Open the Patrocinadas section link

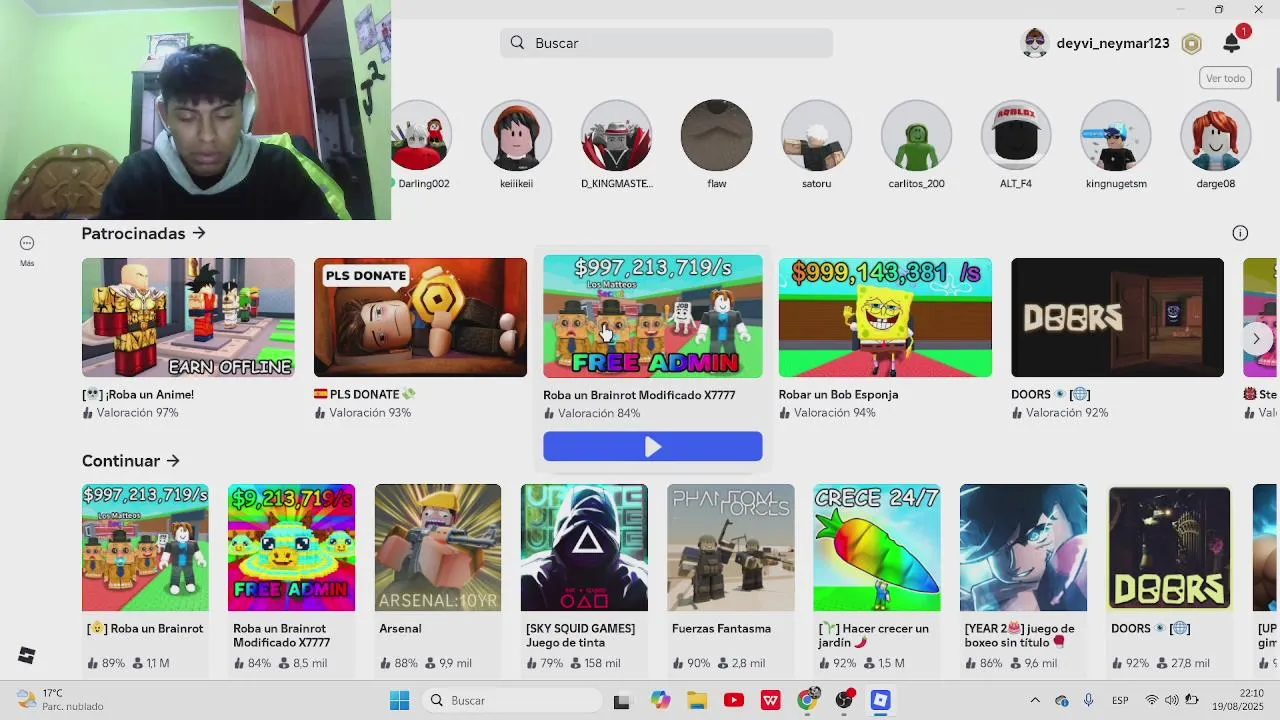(x=143, y=233)
